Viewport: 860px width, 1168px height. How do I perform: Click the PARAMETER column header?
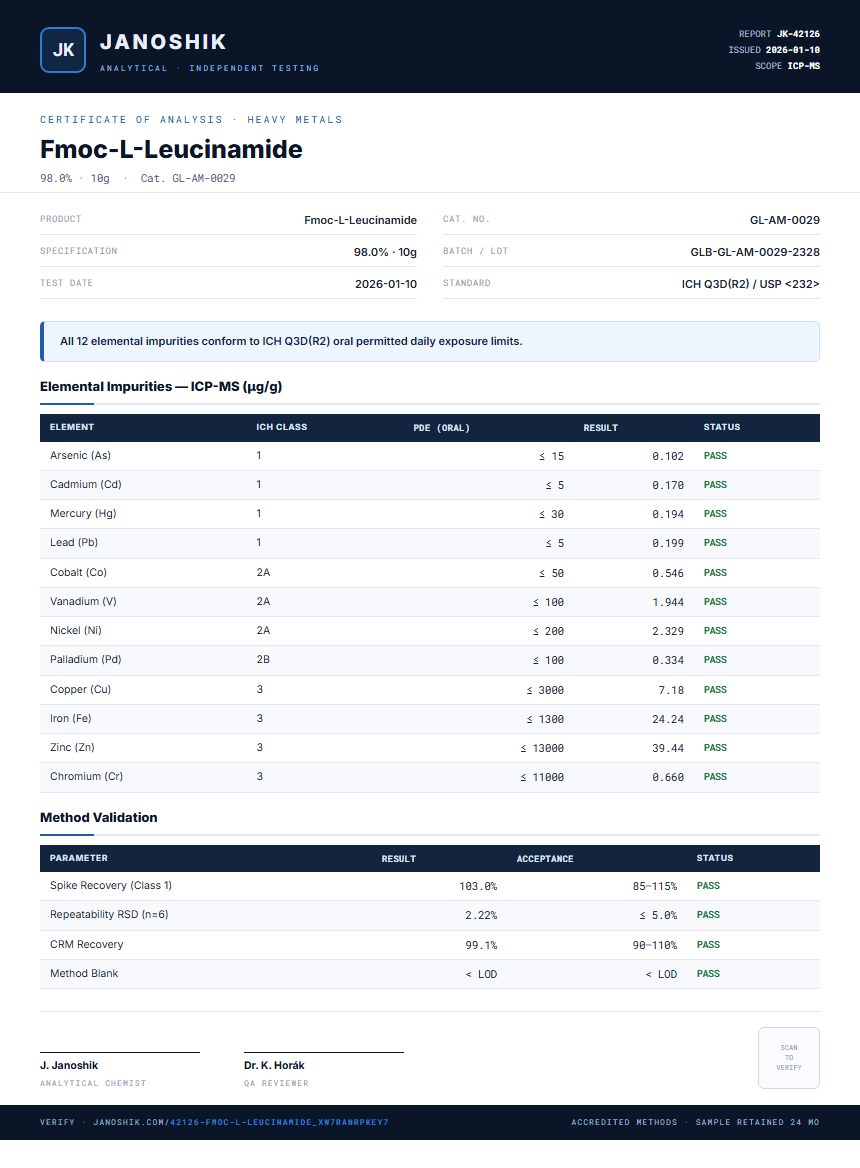[79, 858]
